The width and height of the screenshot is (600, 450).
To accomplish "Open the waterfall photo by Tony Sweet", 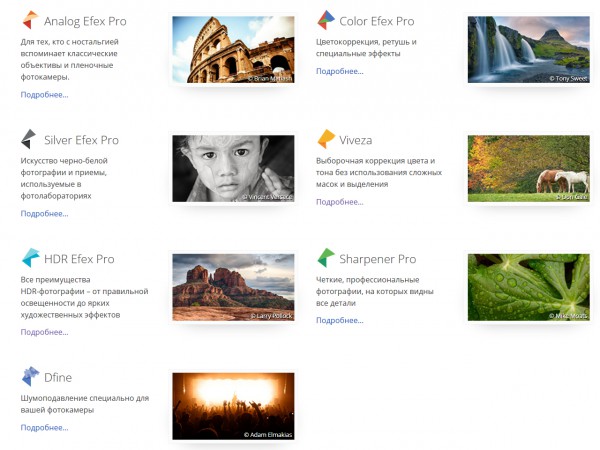I will coord(528,49).
